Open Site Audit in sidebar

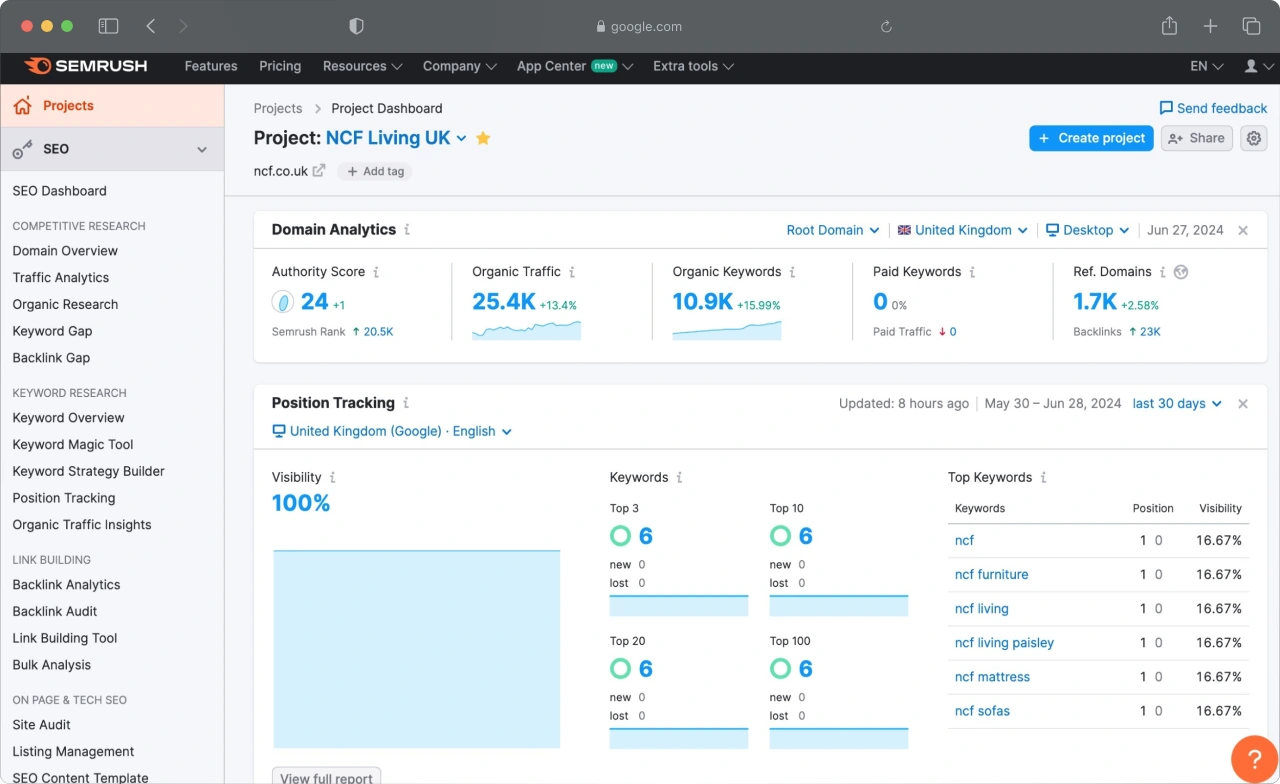[x=42, y=725]
